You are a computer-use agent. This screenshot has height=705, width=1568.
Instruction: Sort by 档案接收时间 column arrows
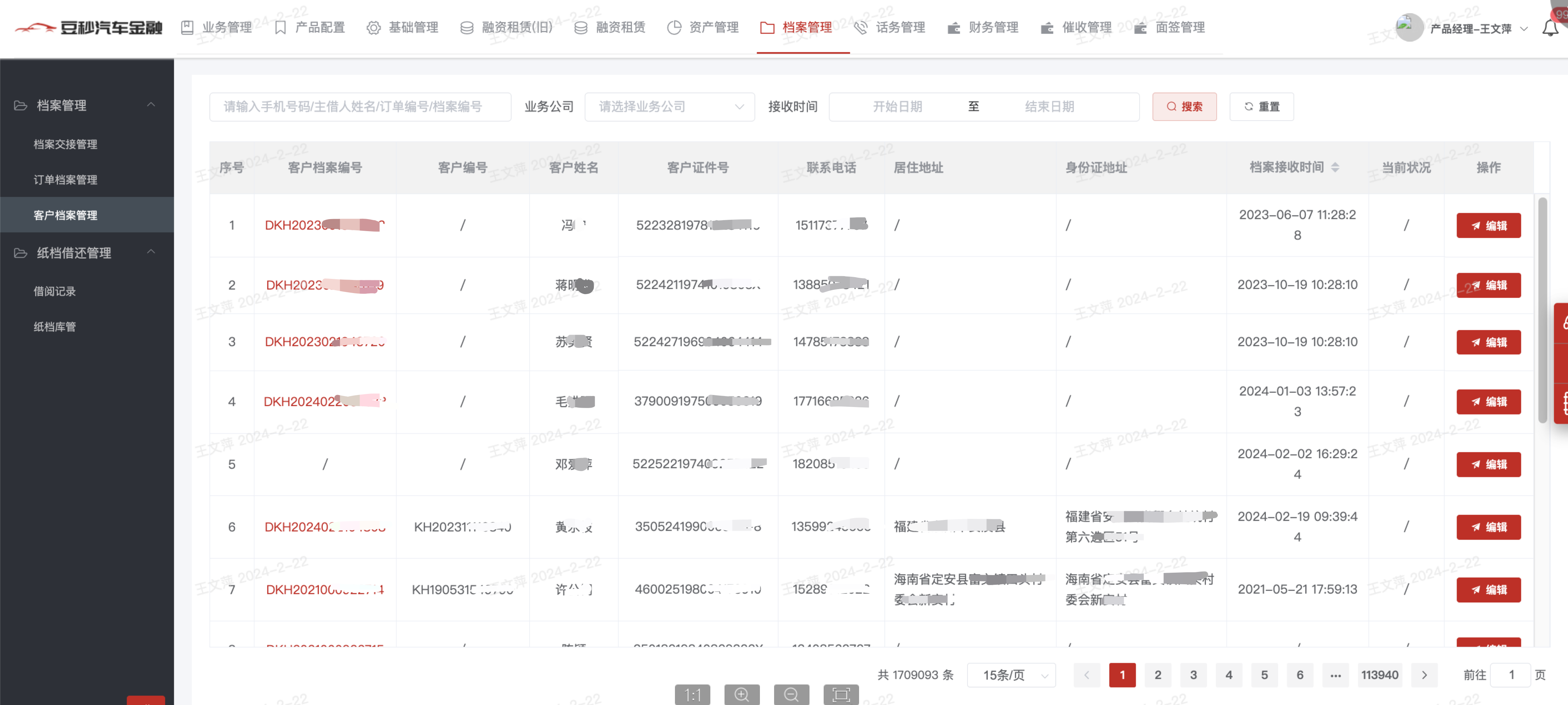pyautogui.click(x=1335, y=167)
